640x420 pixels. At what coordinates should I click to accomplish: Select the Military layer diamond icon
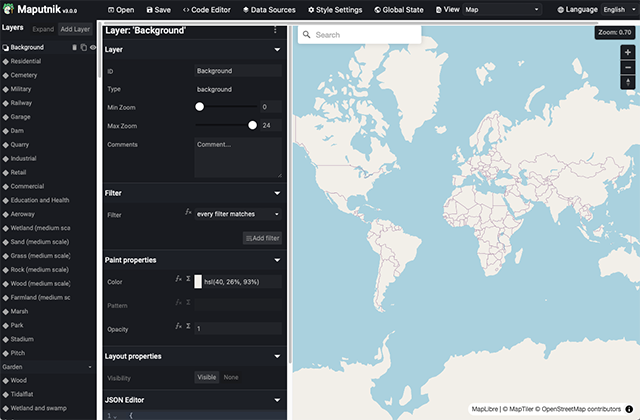click(6, 89)
